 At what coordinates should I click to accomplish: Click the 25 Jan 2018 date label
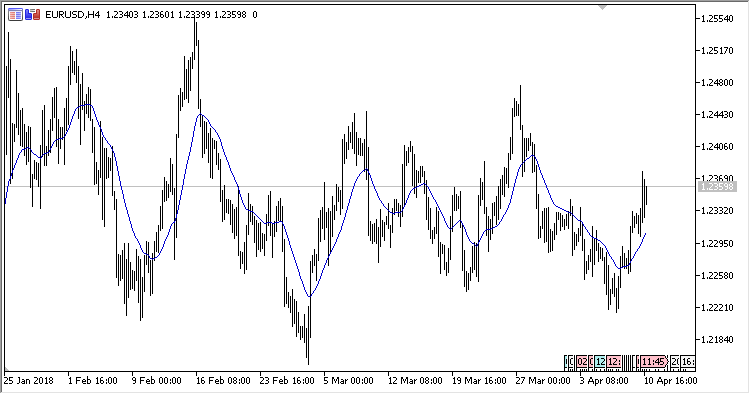tap(28, 381)
